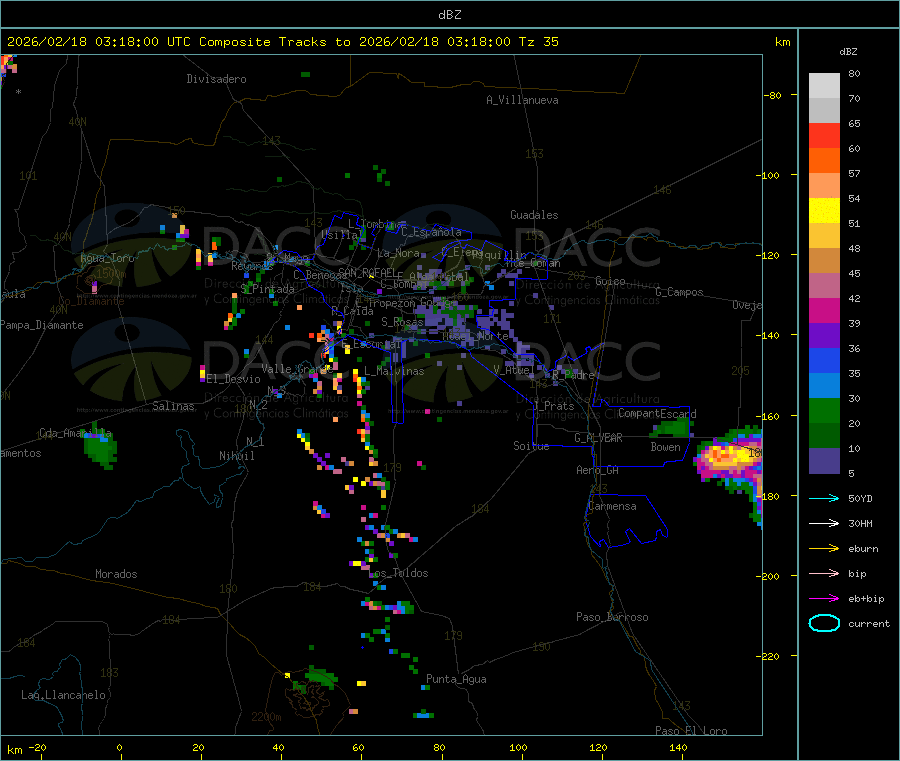Click the Divisadero map label
This screenshot has height=761, width=900.
pyautogui.click(x=216, y=79)
